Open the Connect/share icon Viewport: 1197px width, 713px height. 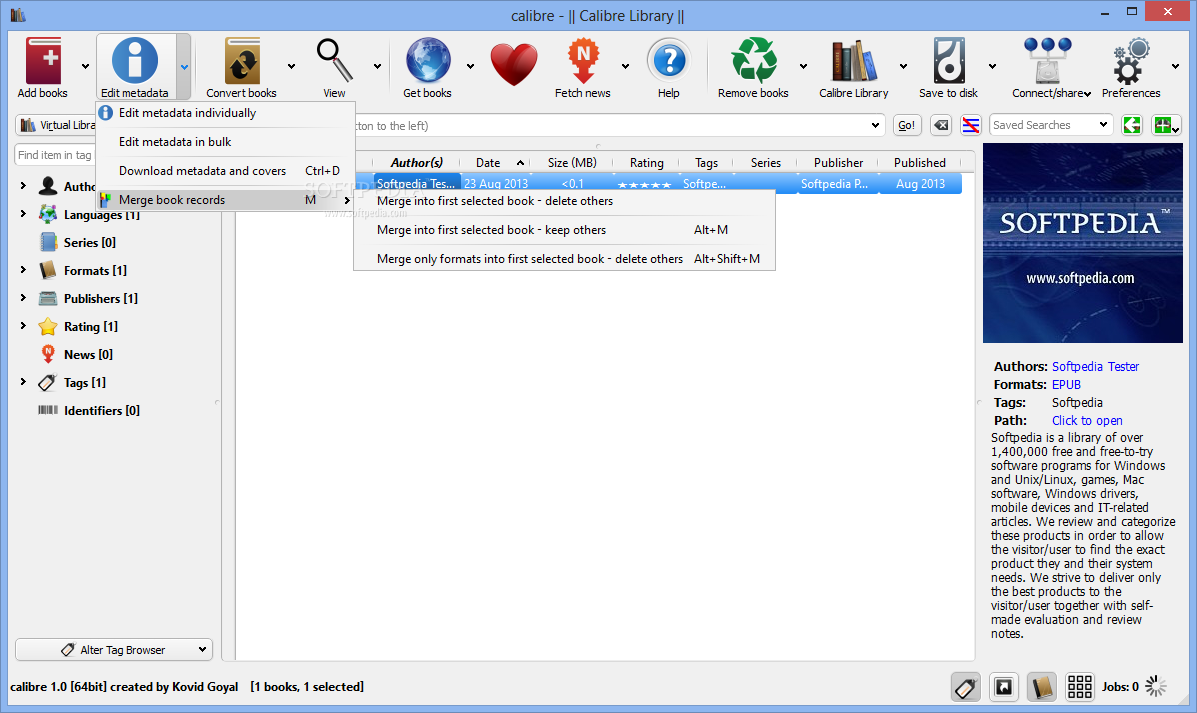[1047, 60]
